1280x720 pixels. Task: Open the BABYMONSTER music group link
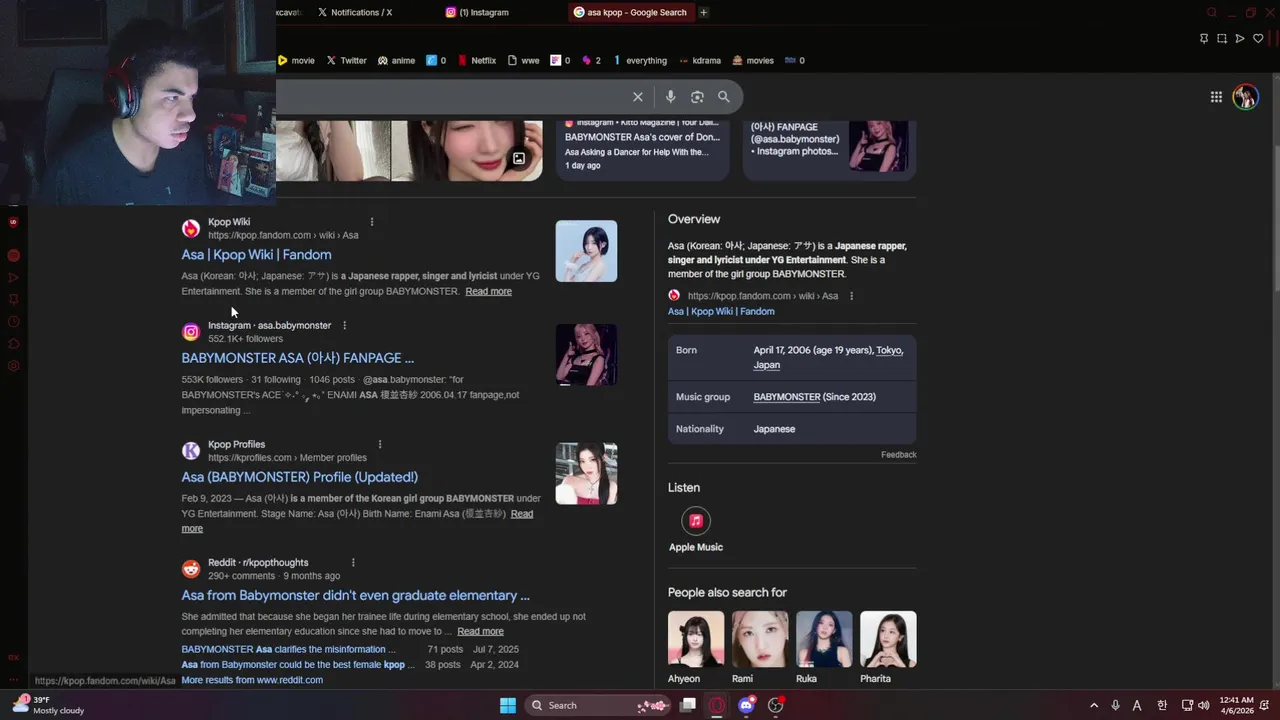coord(786,397)
